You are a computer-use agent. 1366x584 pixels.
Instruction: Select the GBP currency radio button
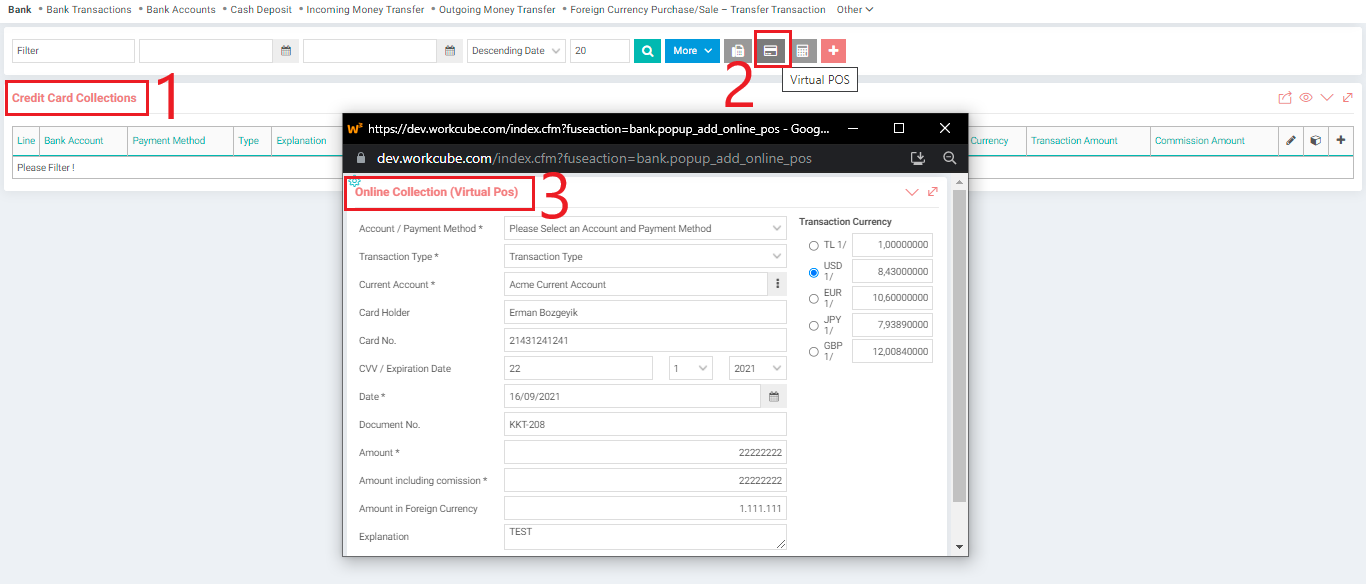click(814, 351)
